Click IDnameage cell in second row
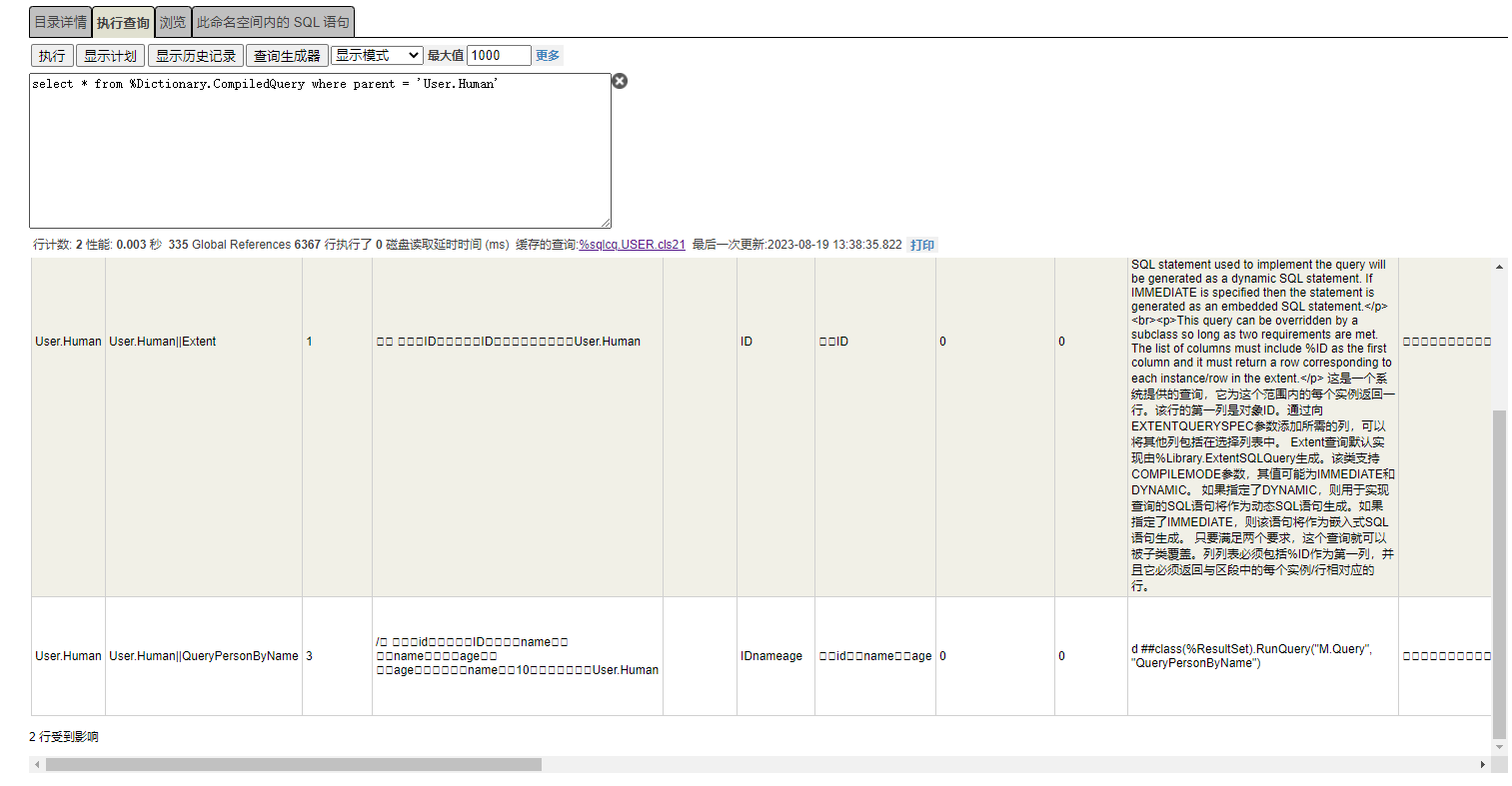 775,656
